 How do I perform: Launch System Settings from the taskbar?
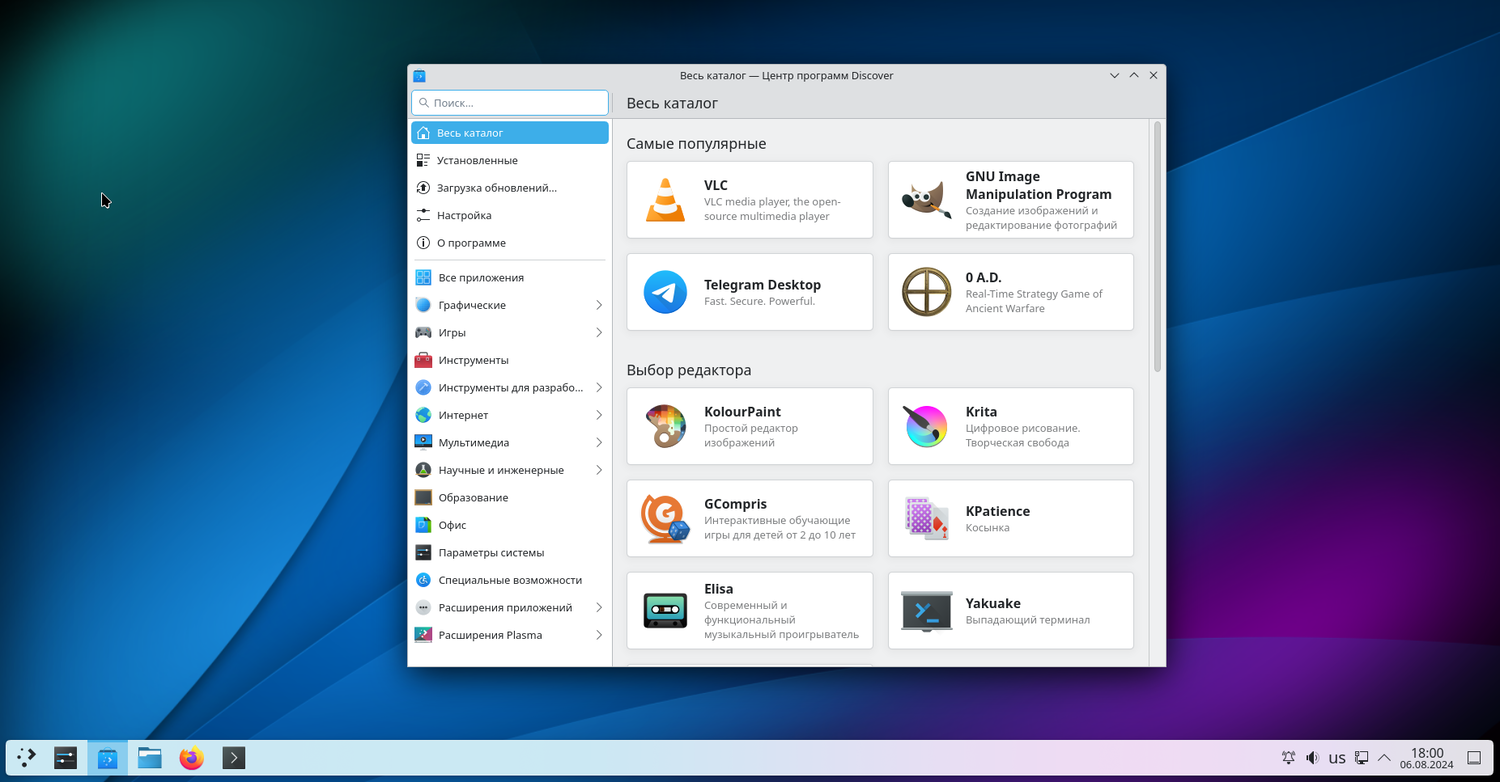(66, 758)
